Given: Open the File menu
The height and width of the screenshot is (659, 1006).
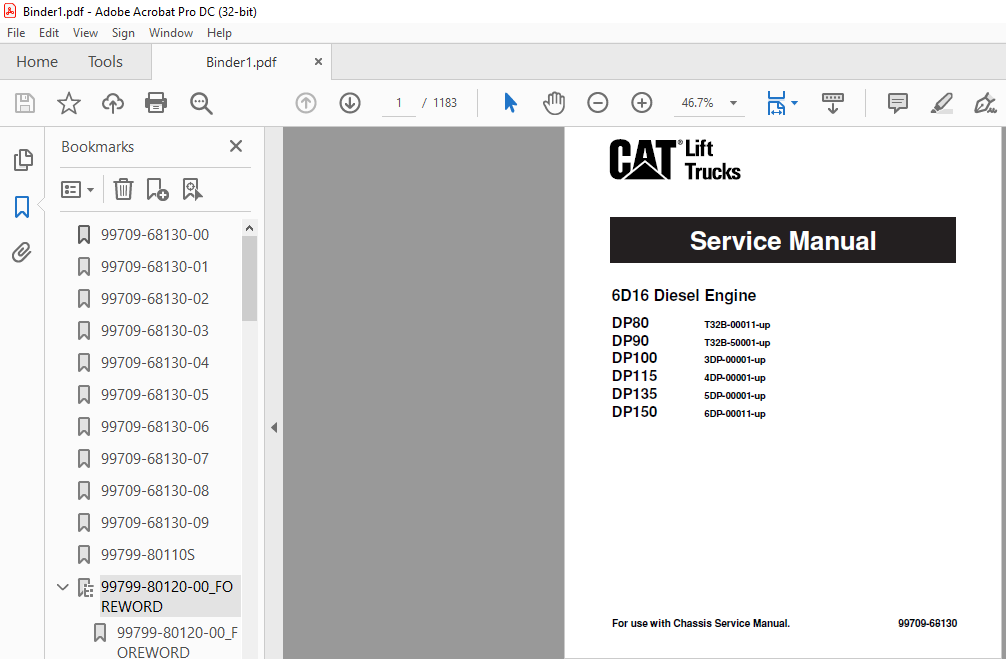Looking at the screenshot, I should pyautogui.click(x=16, y=33).
